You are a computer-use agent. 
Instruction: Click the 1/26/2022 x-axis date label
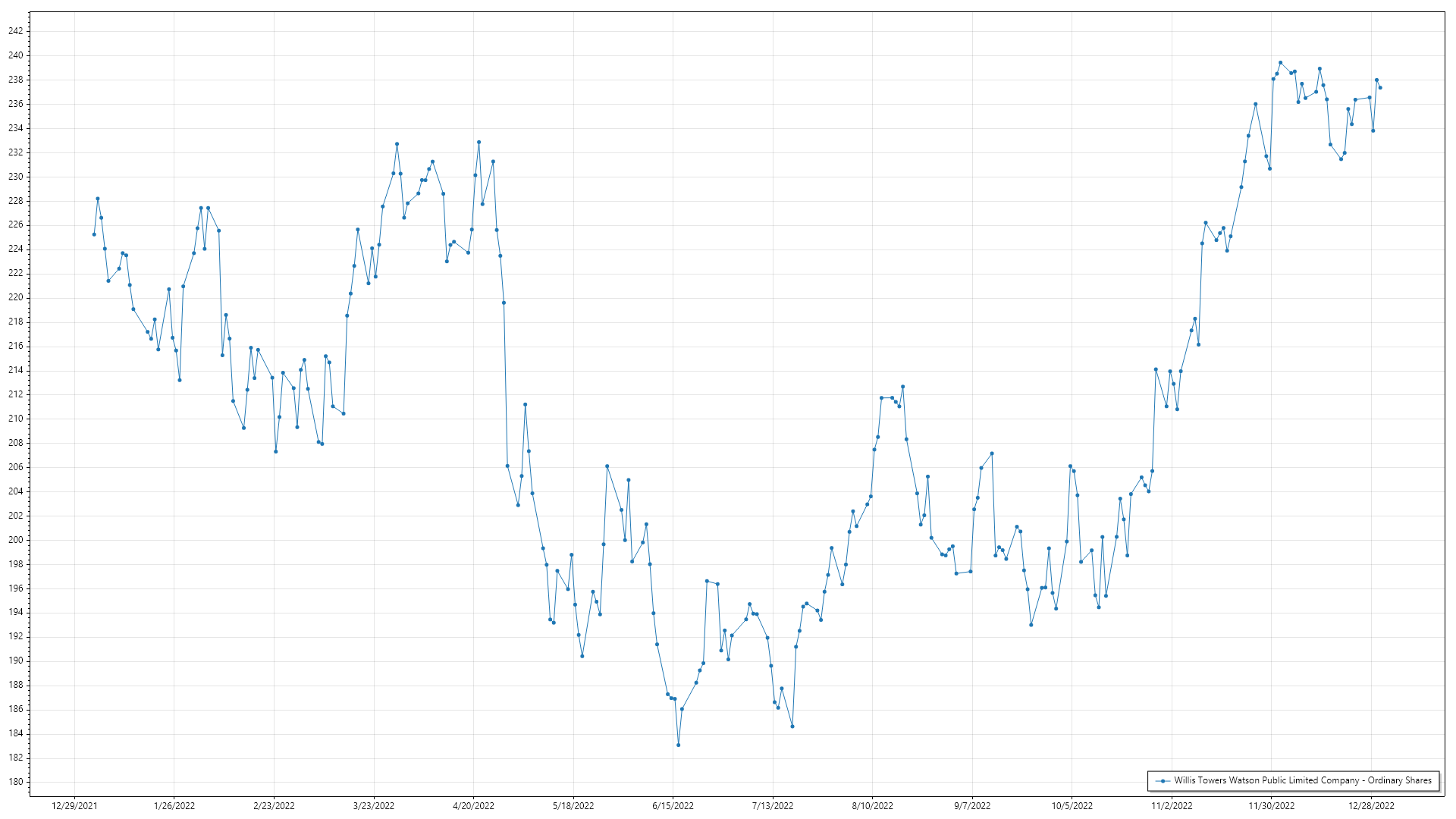174,805
